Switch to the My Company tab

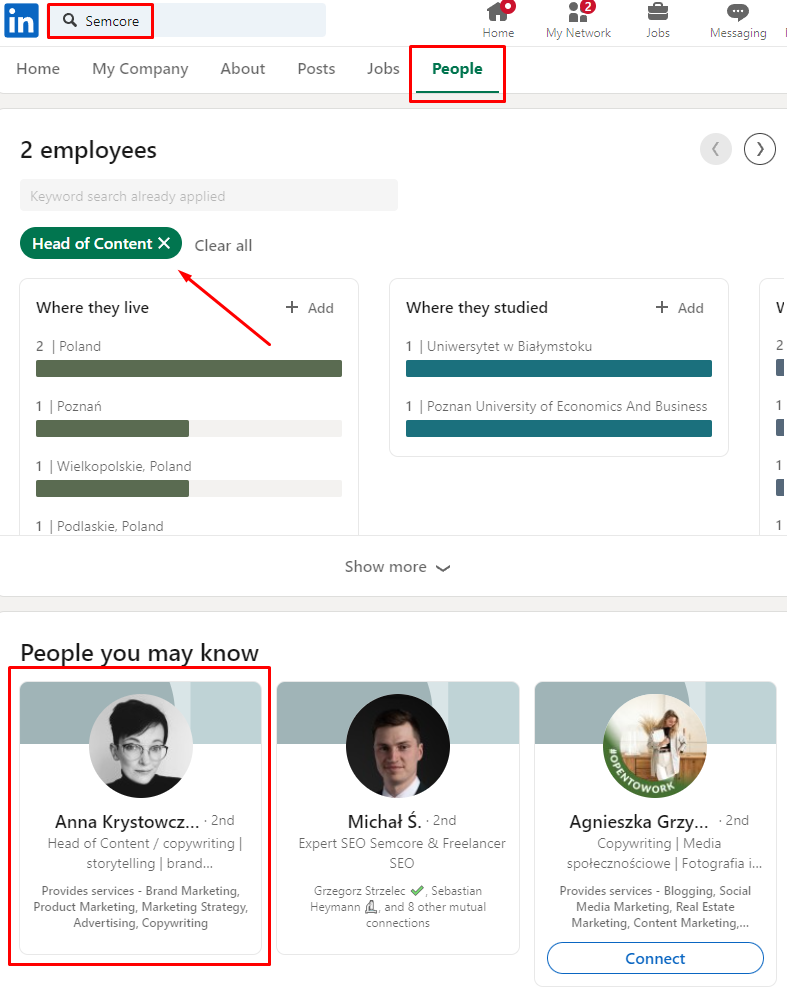click(x=140, y=68)
